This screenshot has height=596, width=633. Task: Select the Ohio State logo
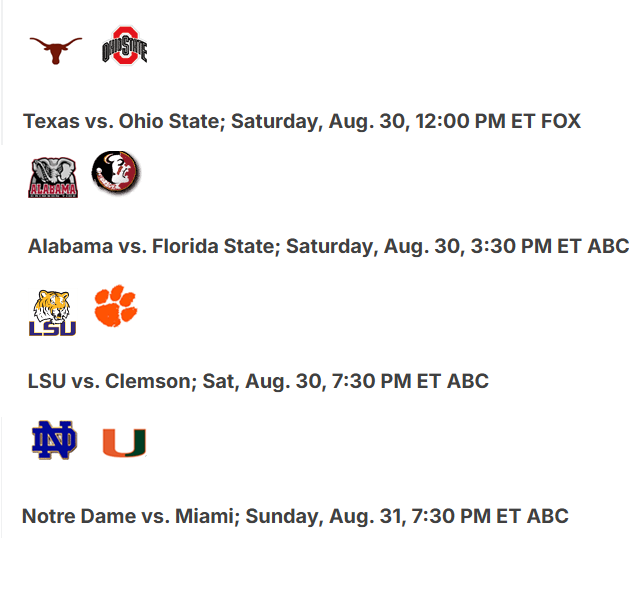tap(124, 45)
